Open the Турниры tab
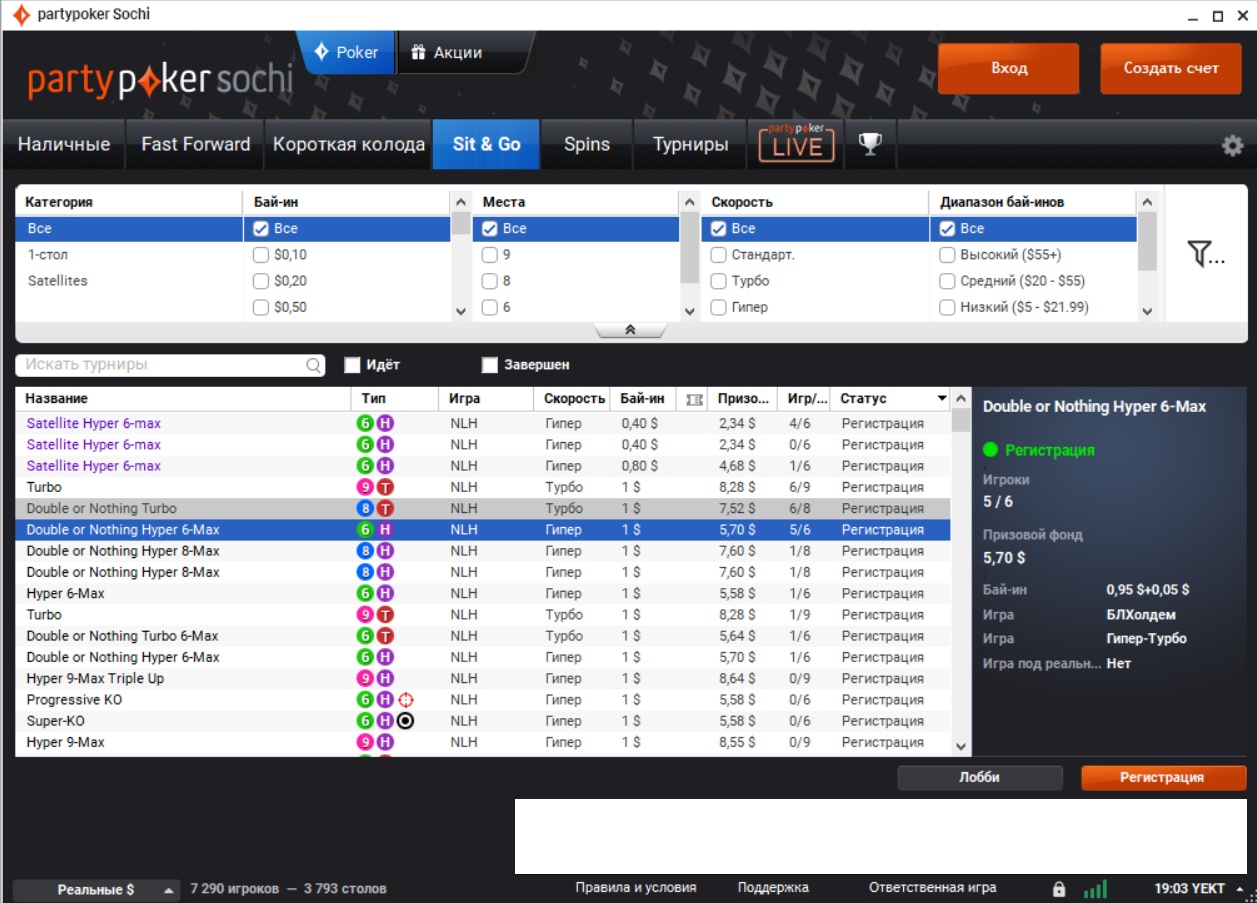This screenshot has height=903, width=1257. (691, 144)
